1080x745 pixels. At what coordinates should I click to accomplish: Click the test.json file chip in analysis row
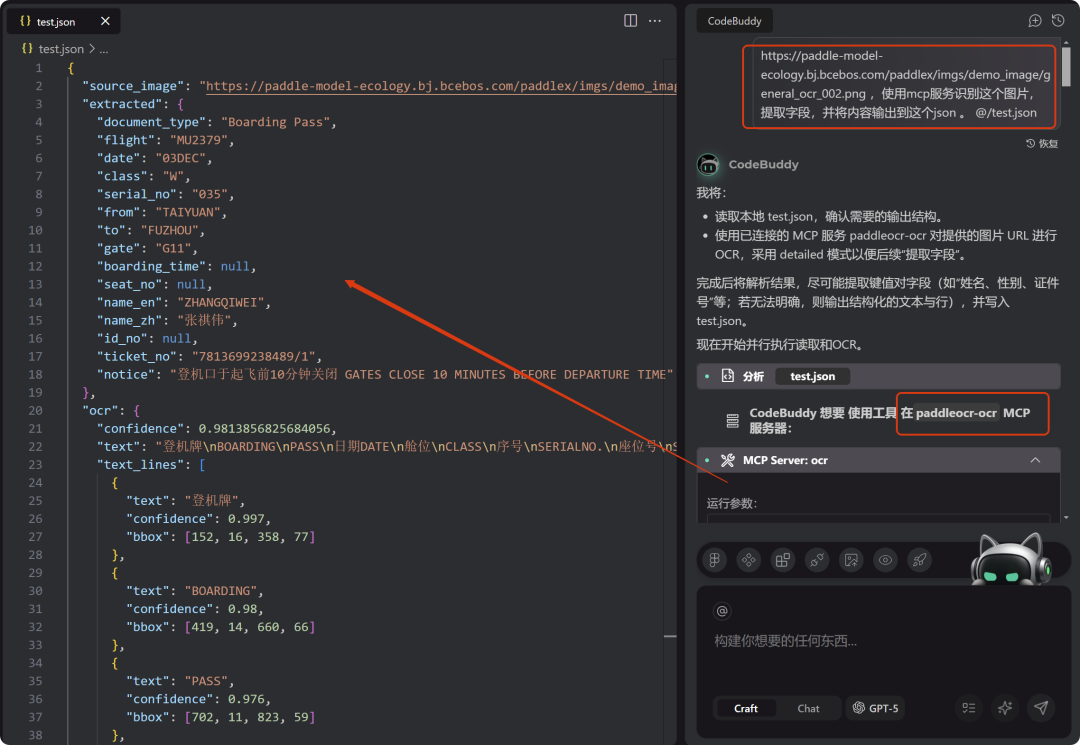pos(812,376)
